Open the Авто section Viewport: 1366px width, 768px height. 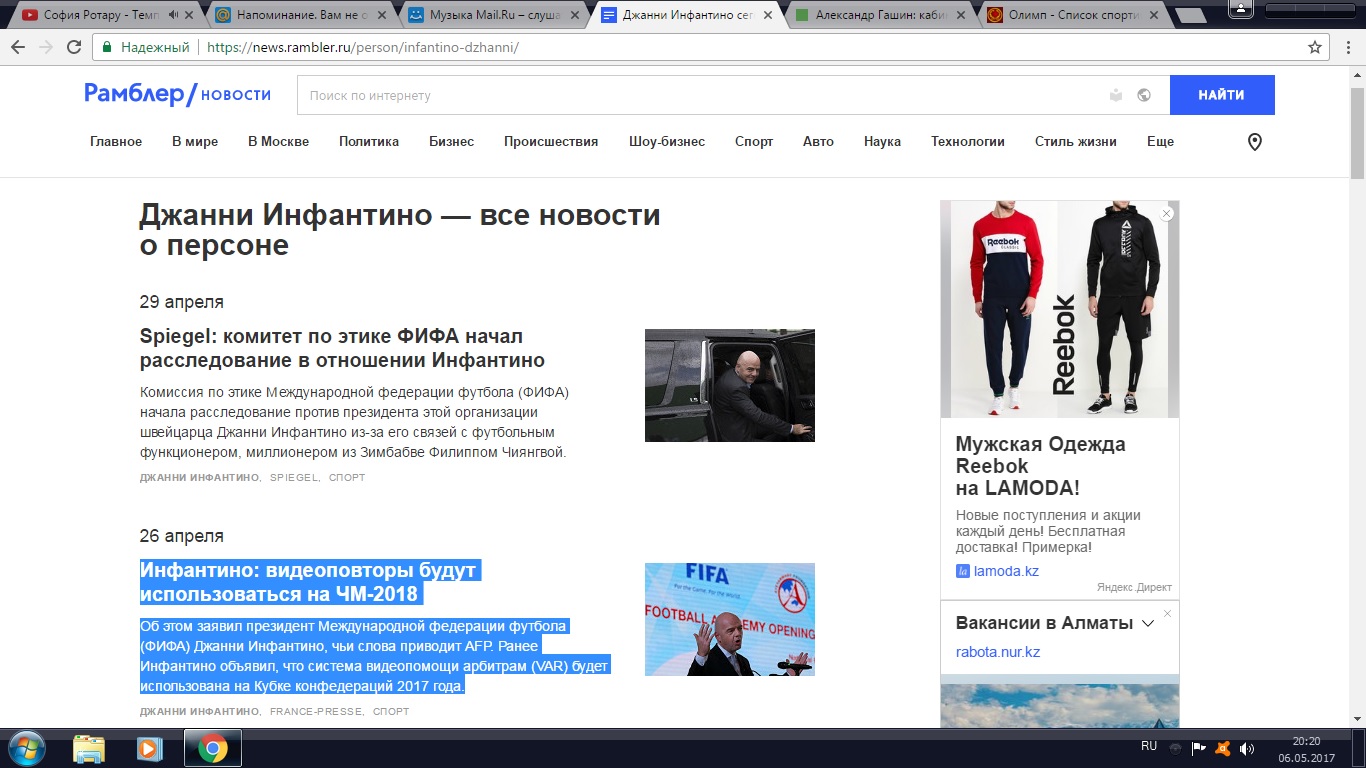point(818,142)
